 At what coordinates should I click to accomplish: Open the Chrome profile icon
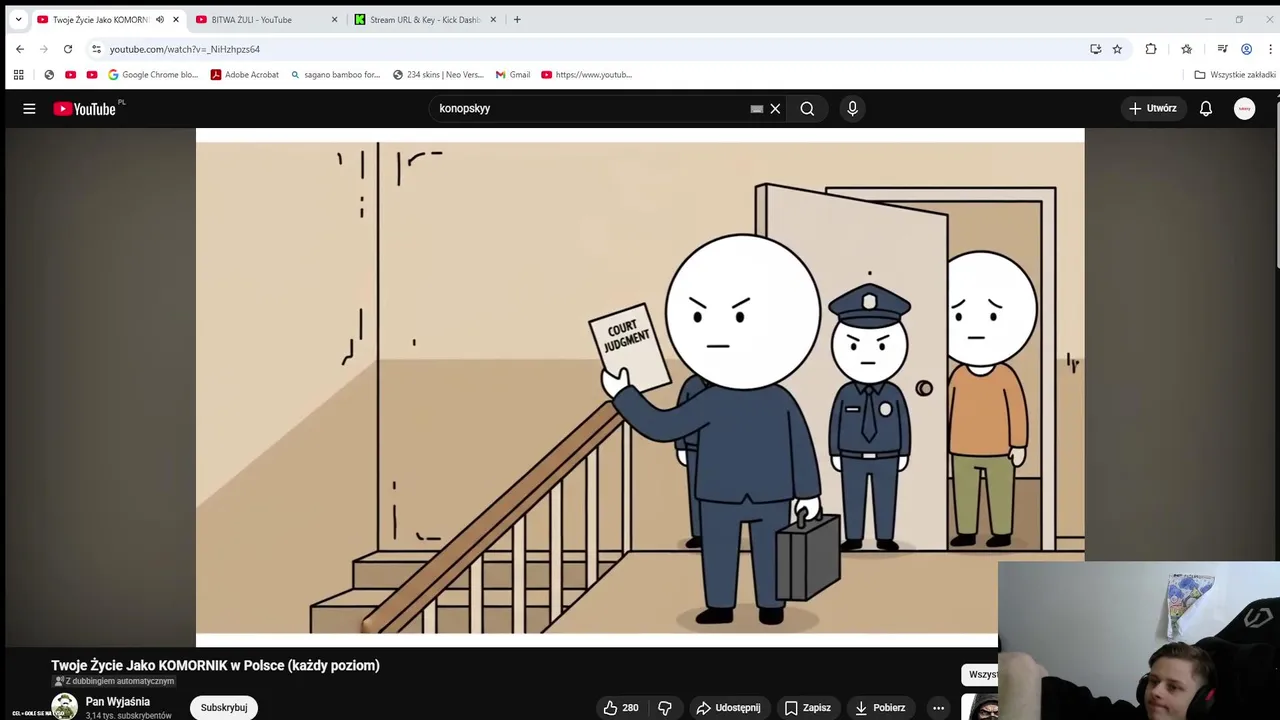(1246, 49)
